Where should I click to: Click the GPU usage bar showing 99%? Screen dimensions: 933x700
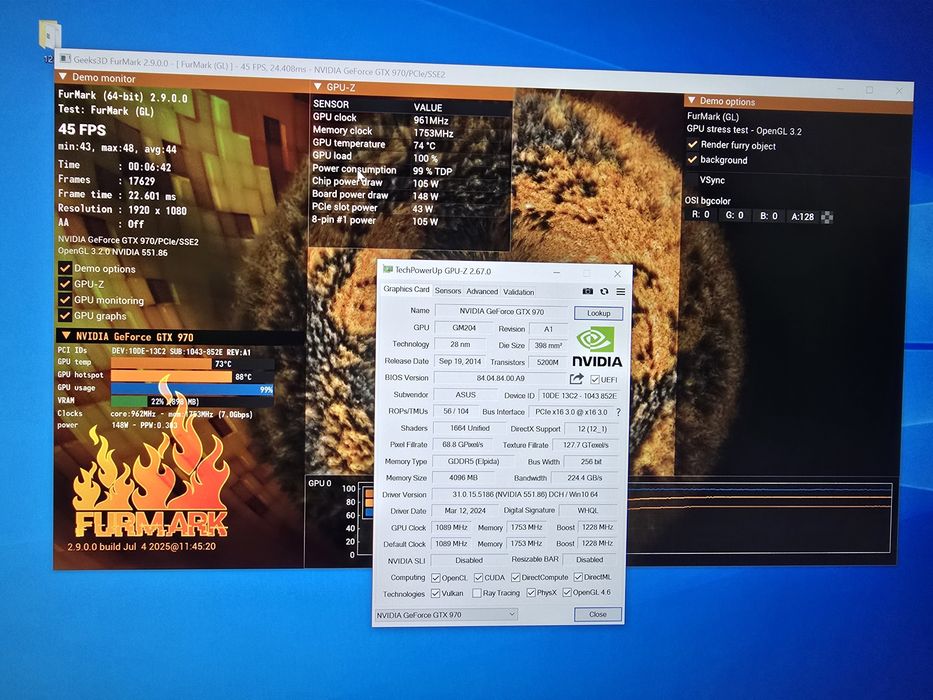click(193, 389)
